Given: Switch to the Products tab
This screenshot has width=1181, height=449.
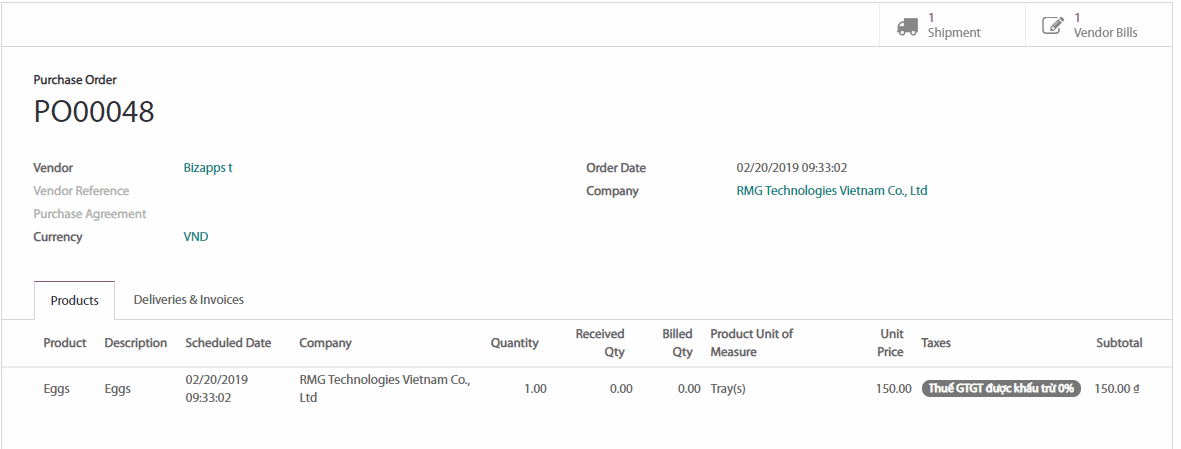Looking at the screenshot, I should [75, 300].
